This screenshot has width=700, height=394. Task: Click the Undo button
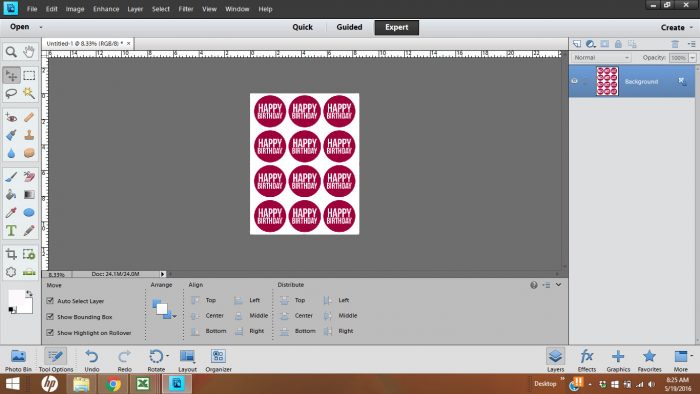pos(92,361)
